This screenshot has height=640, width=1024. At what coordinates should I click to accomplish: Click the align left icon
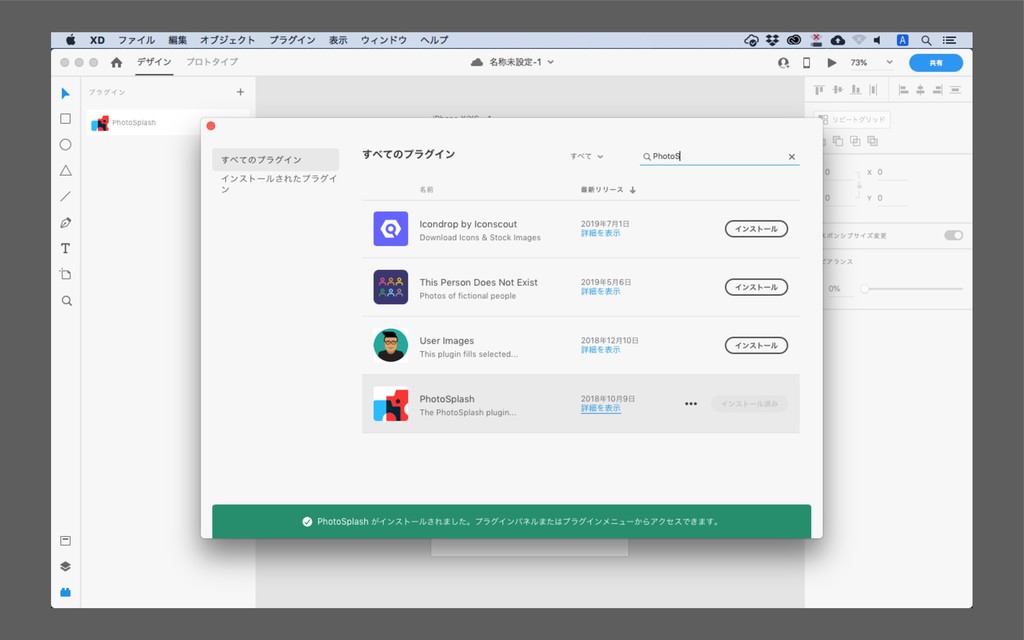pyautogui.click(x=904, y=89)
